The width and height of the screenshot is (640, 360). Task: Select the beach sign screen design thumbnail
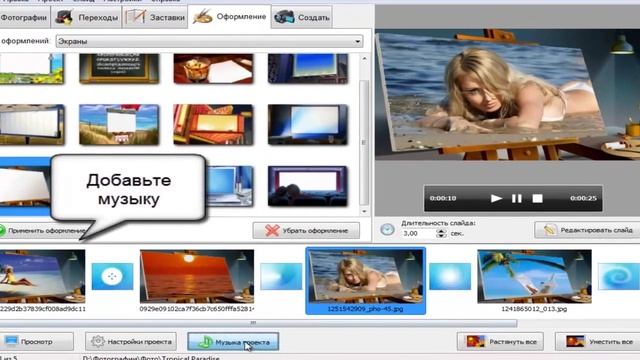coord(119,124)
